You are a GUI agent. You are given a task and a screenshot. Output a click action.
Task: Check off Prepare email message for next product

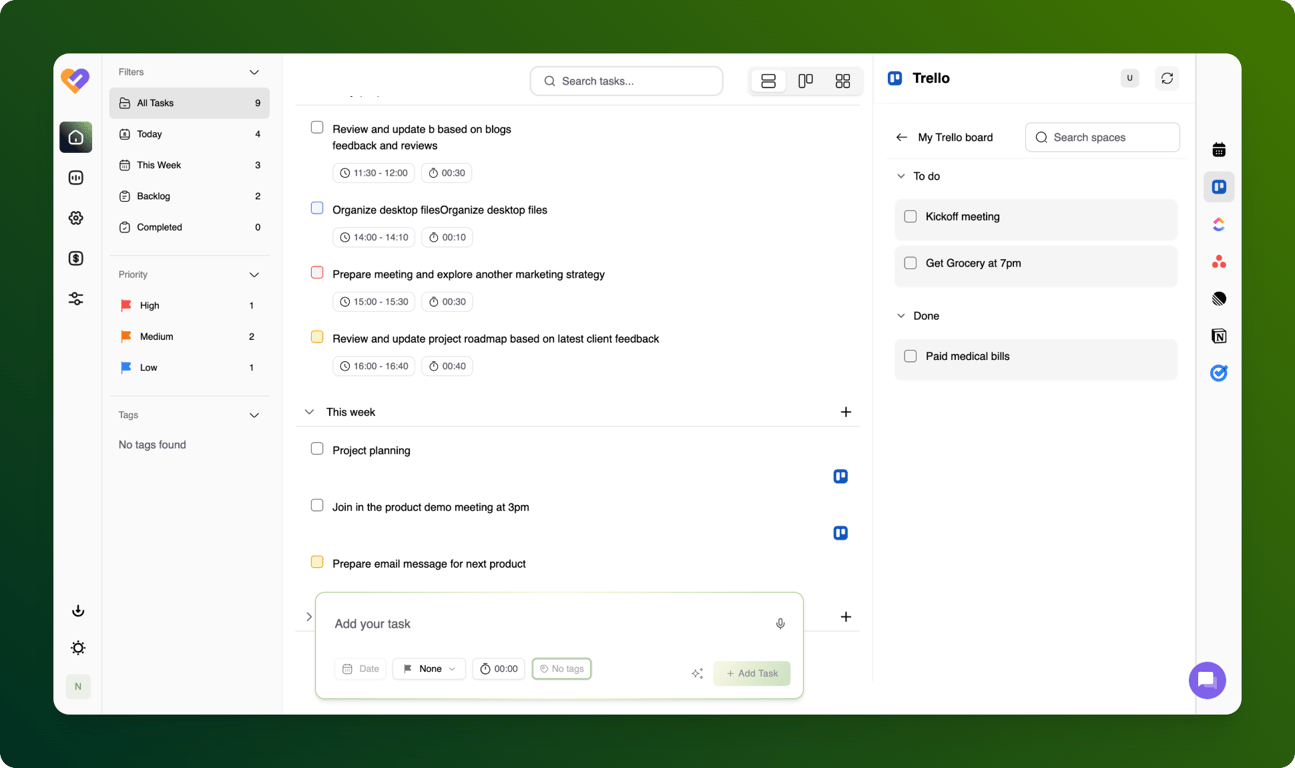click(x=317, y=563)
